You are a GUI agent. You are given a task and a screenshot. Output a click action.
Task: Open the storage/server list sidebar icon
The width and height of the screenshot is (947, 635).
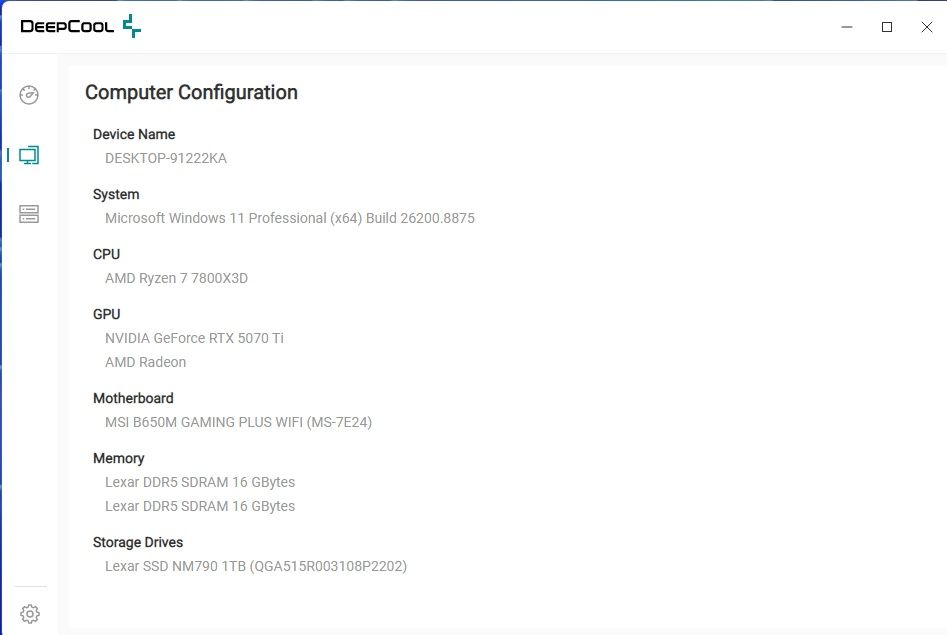29,214
